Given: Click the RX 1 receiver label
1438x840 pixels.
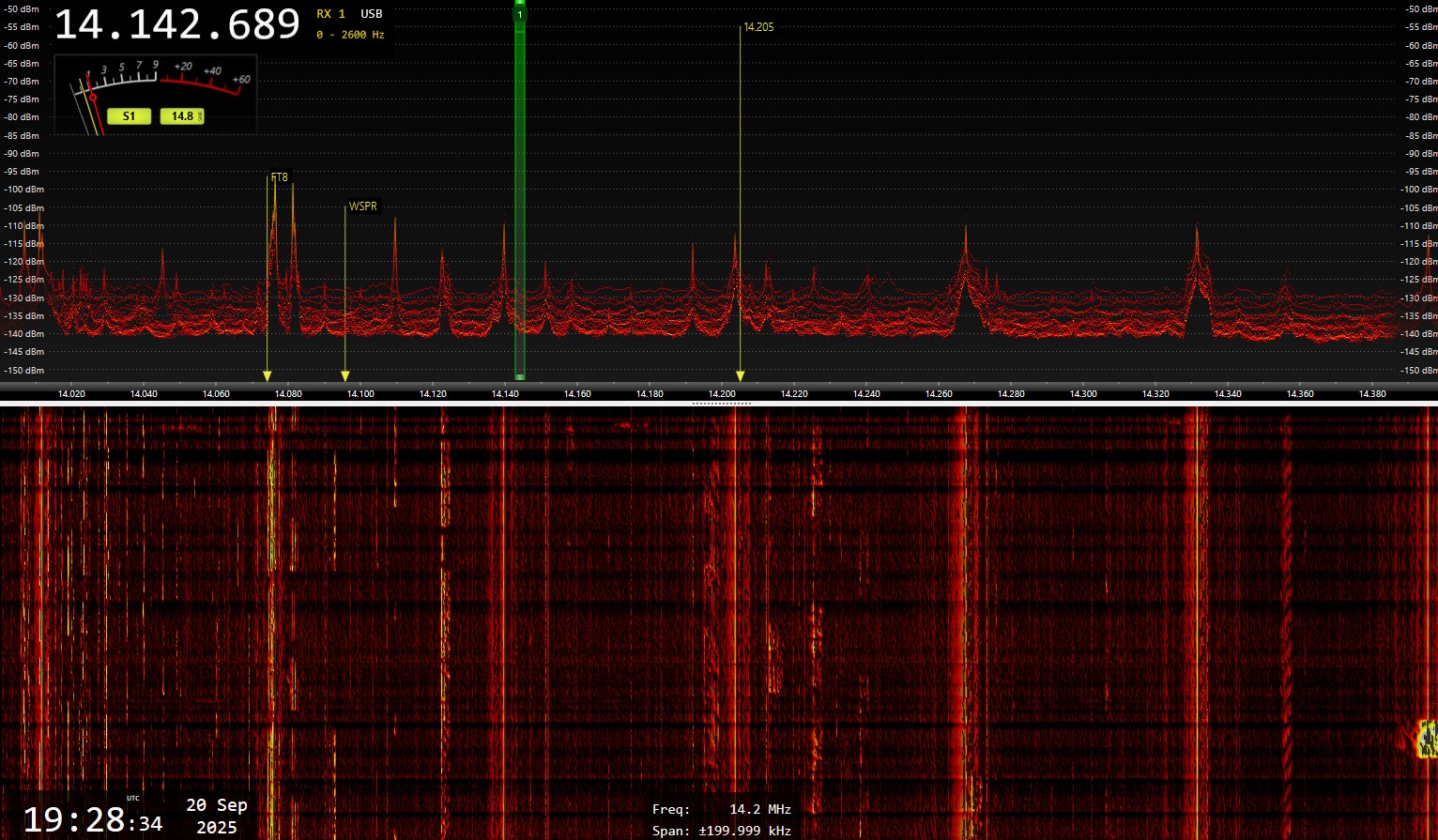Looking at the screenshot, I should (330, 14).
